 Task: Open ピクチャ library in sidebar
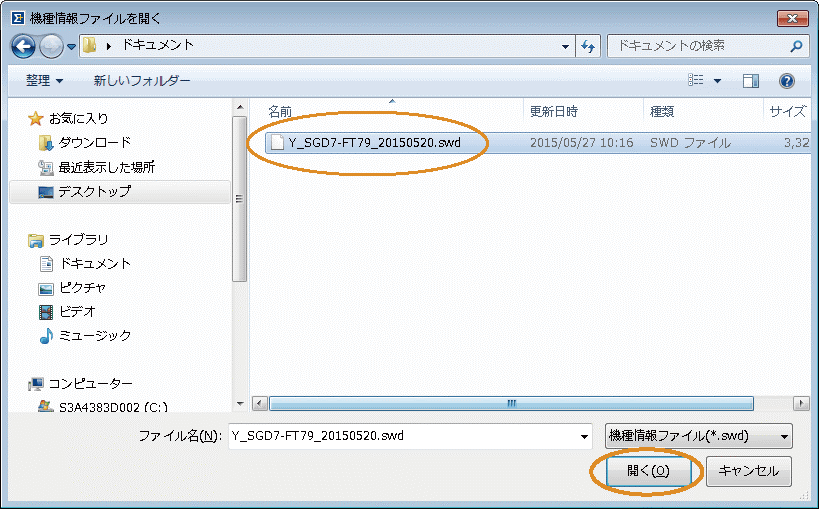73,287
